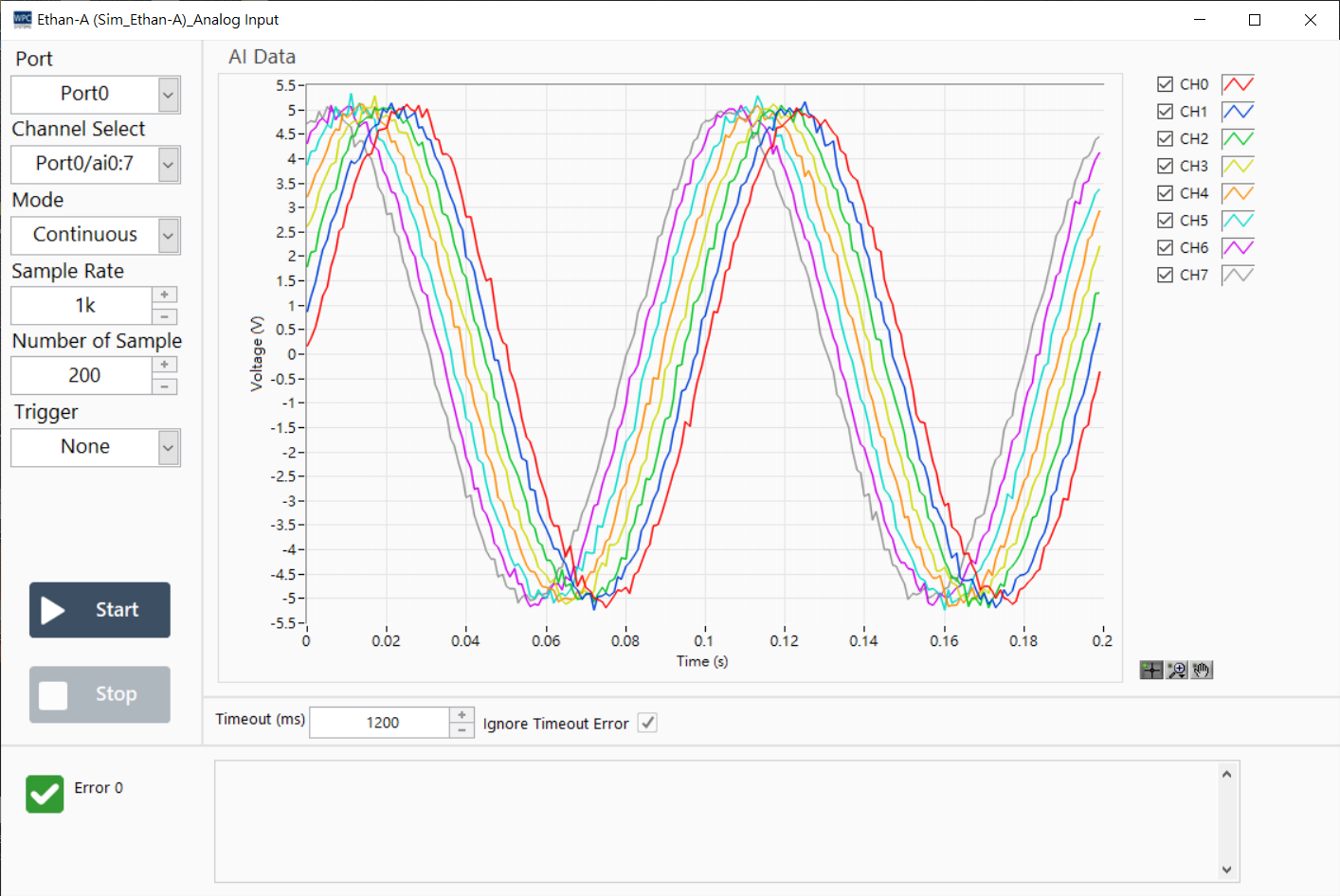The height and width of the screenshot is (896, 1340).
Task: Open the Port0 dropdown
Action: pyautogui.click(x=167, y=94)
